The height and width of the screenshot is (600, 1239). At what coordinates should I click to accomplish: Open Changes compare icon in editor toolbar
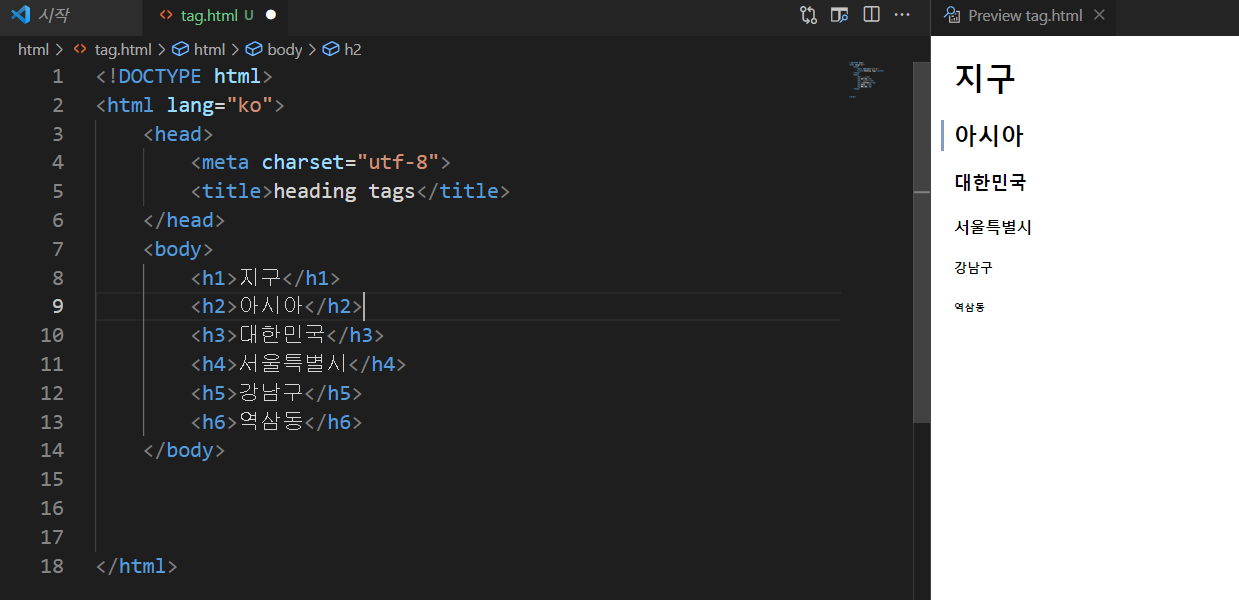click(x=808, y=15)
